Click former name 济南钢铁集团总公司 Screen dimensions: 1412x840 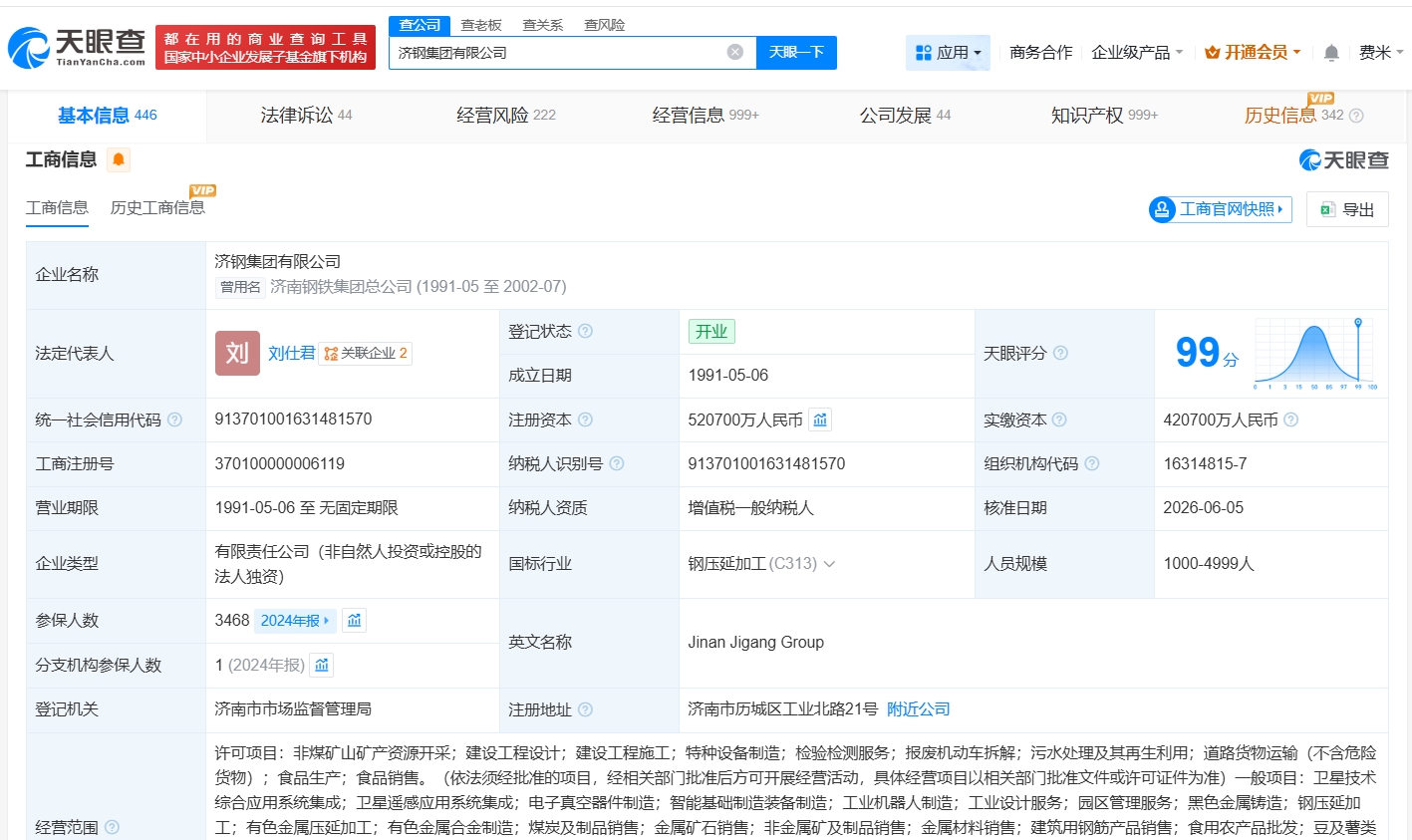(341, 287)
